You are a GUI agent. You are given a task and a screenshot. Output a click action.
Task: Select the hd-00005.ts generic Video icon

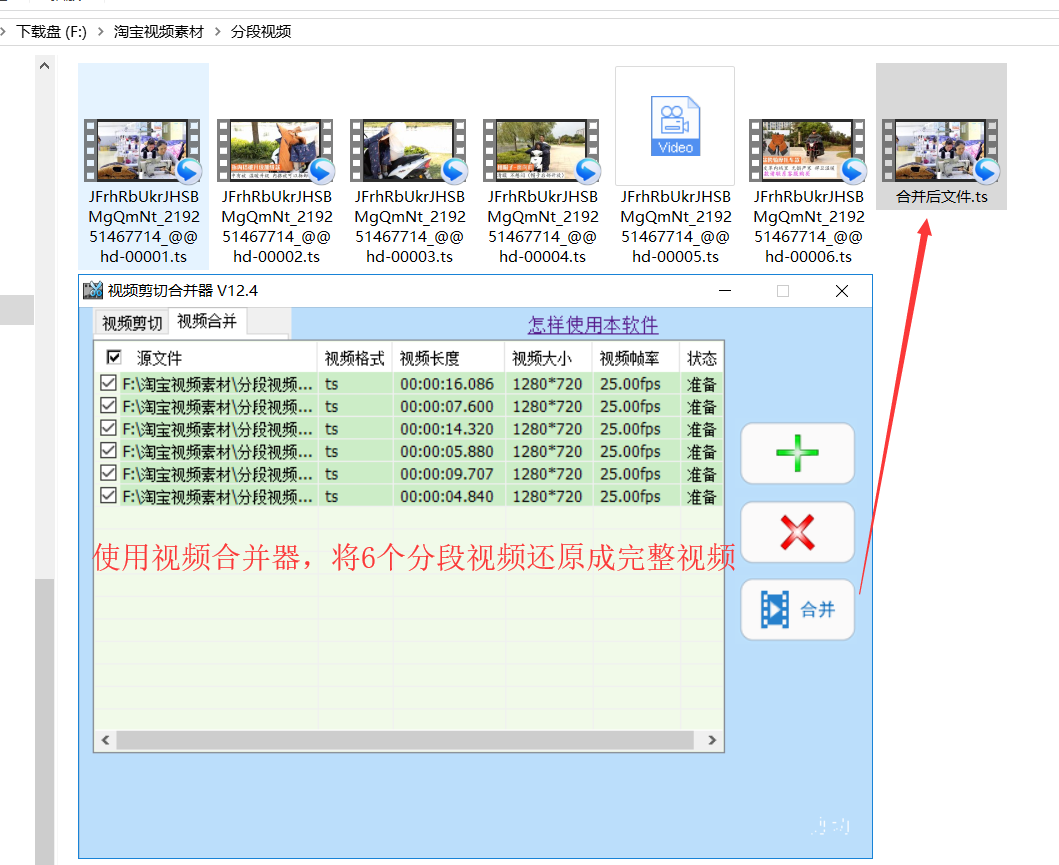pyautogui.click(x=675, y=127)
